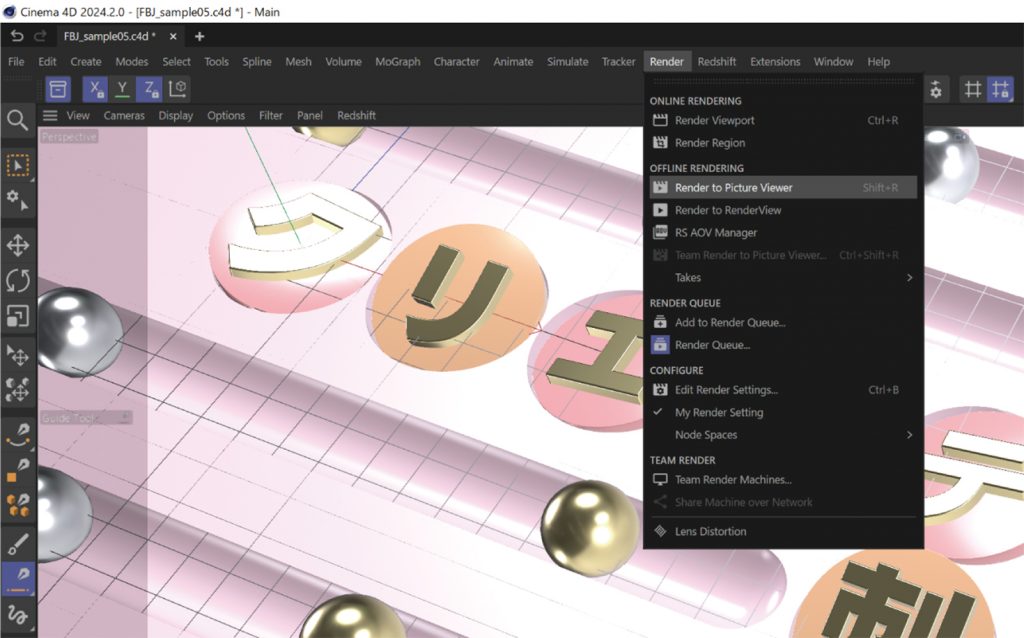Image resolution: width=1024 pixels, height=638 pixels.
Task: Add a new document tab with plus
Action: [199, 36]
